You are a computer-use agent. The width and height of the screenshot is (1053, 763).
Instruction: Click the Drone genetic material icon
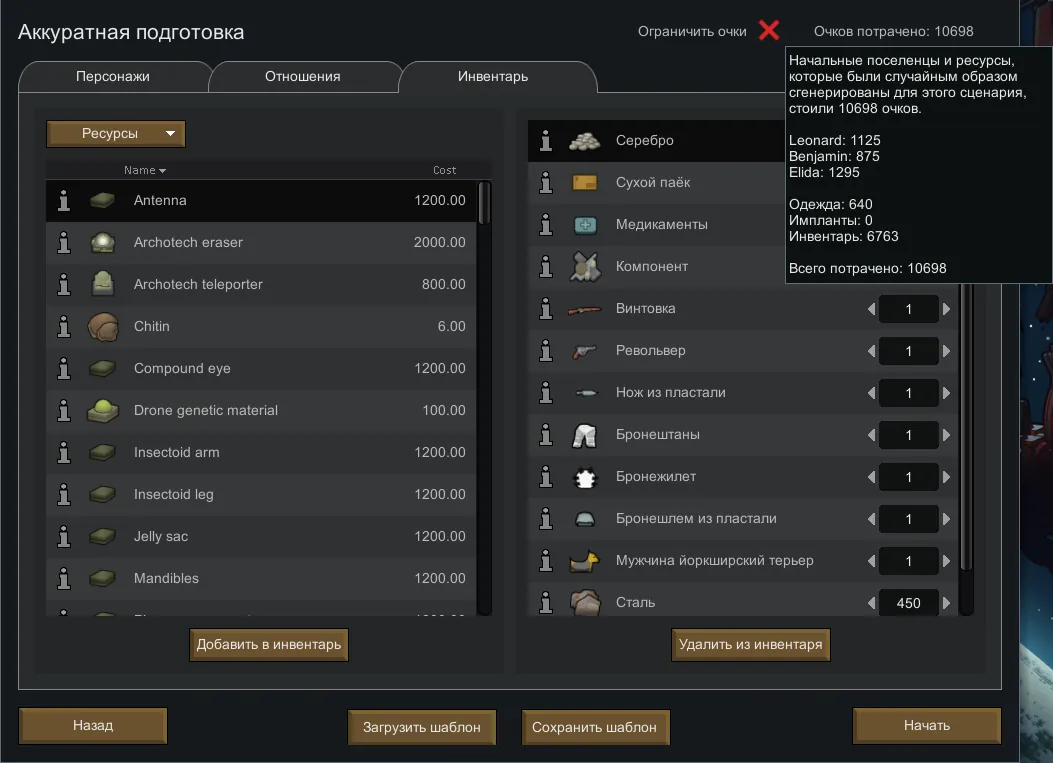(102, 411)
